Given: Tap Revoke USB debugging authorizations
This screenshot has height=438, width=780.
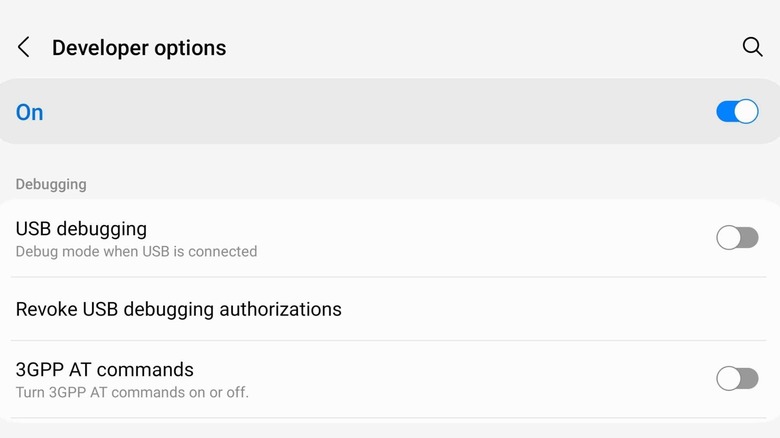Looking at the screenshot, I should point(178,309).
